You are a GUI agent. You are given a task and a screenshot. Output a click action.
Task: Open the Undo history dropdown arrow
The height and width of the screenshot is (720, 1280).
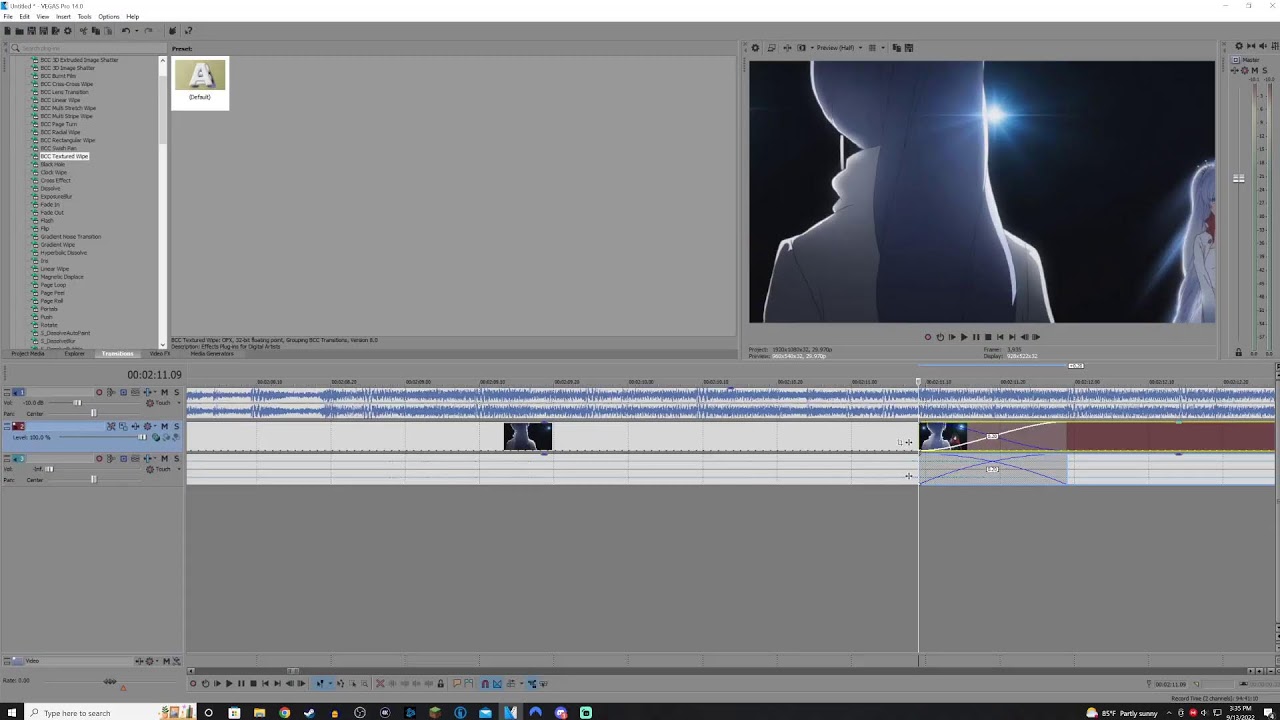137,31
